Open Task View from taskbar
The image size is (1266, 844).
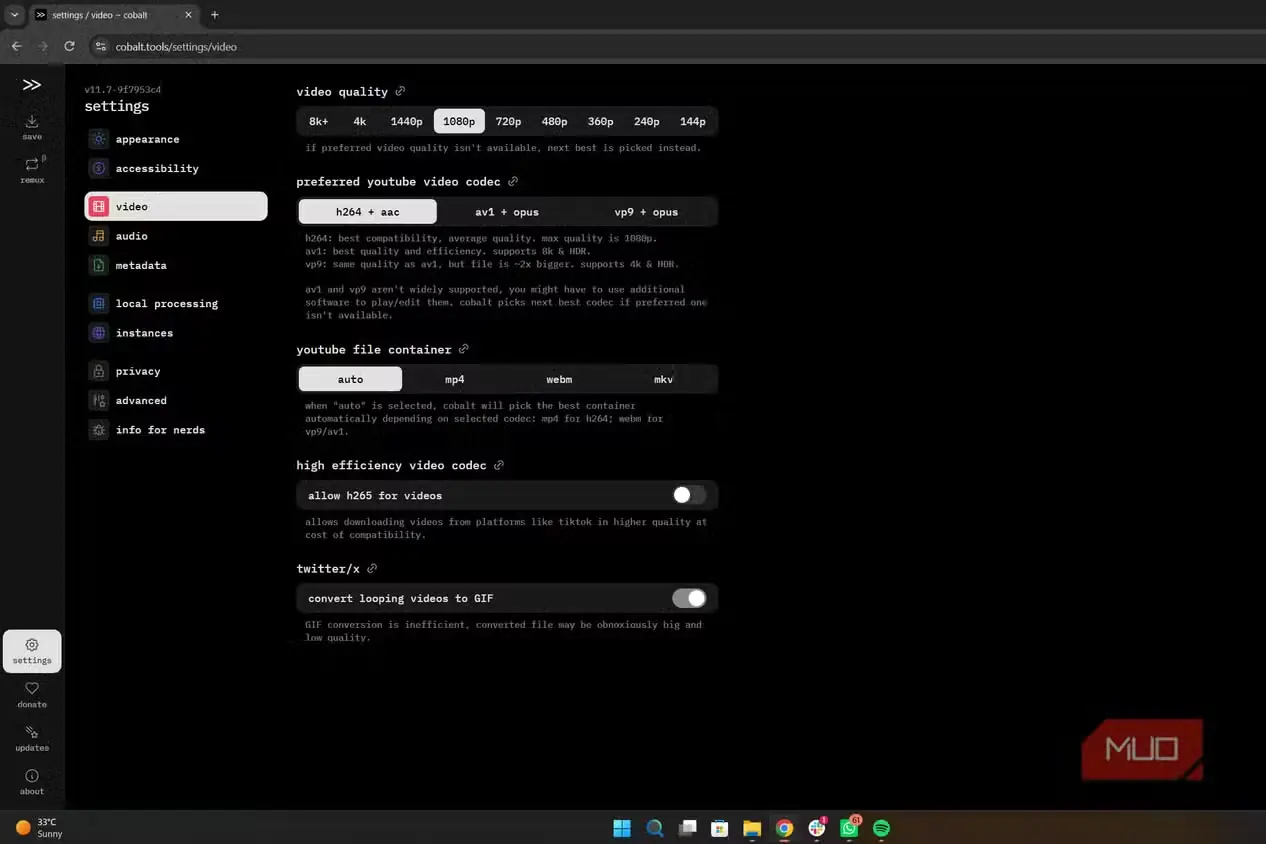(x=687, y=828)
